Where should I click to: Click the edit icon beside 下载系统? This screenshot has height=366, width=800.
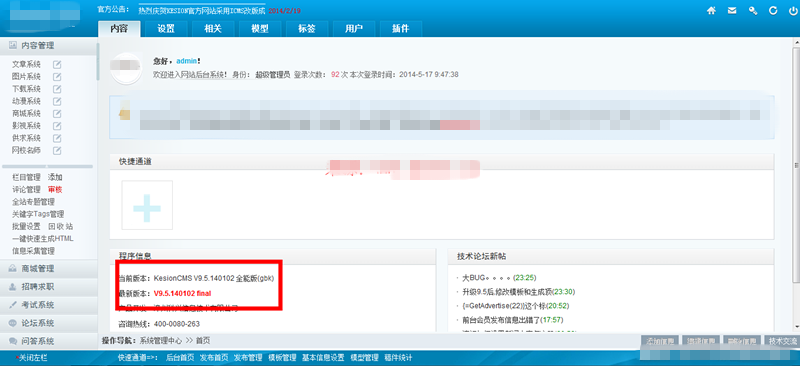click(x=57, y=89)
